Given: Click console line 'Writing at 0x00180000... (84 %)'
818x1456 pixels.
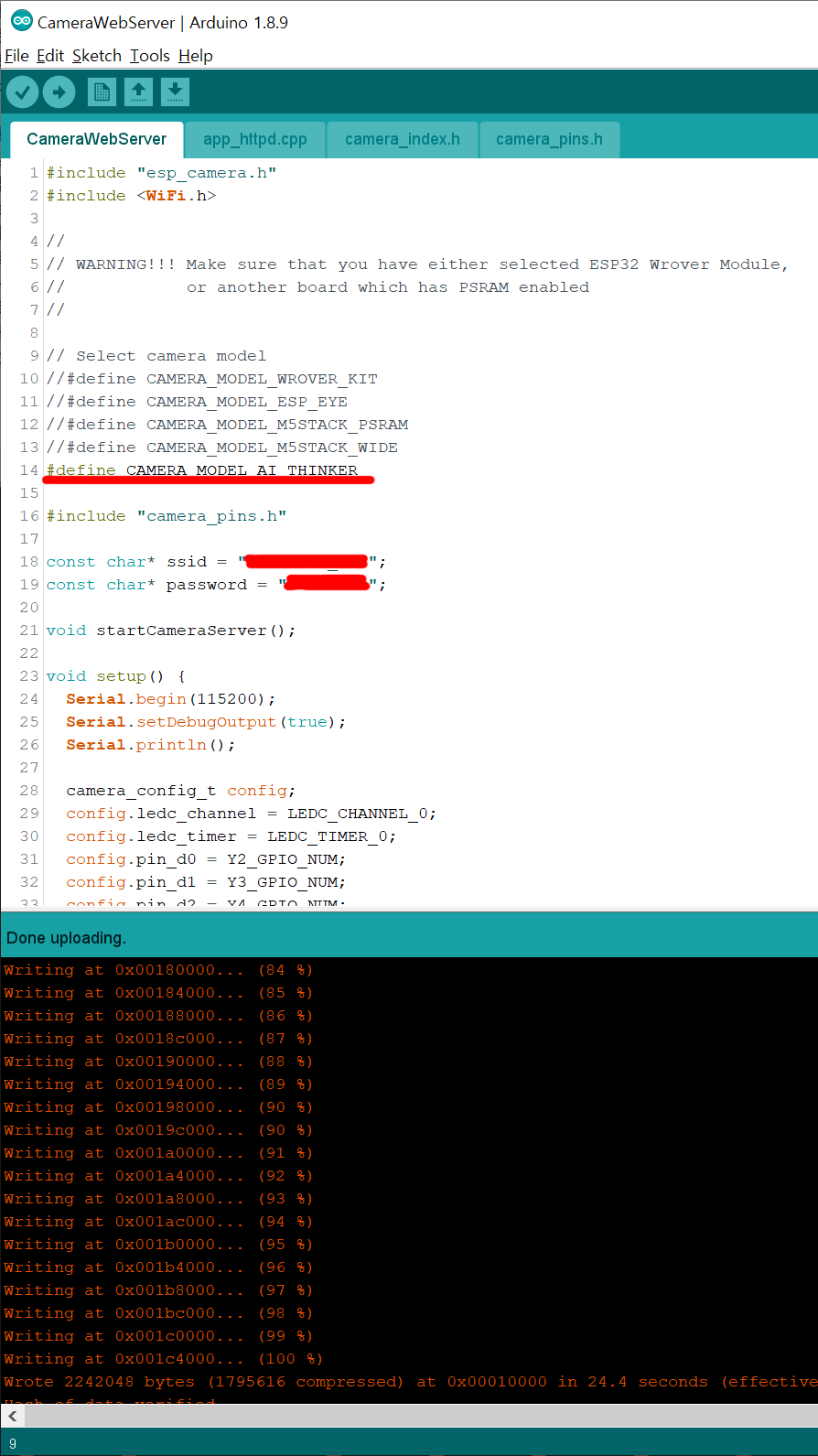Looking at the screenshot, I should (x=158, y=970).
